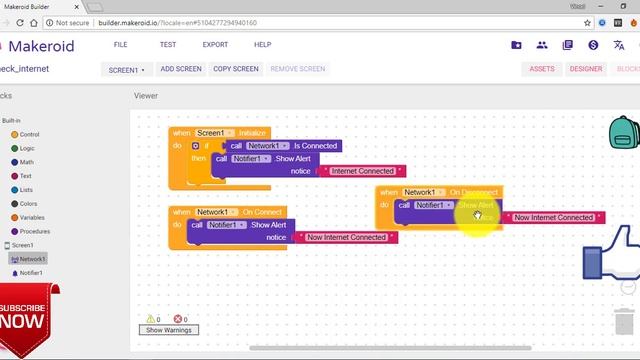Open the community people icon

click(542, 45)
